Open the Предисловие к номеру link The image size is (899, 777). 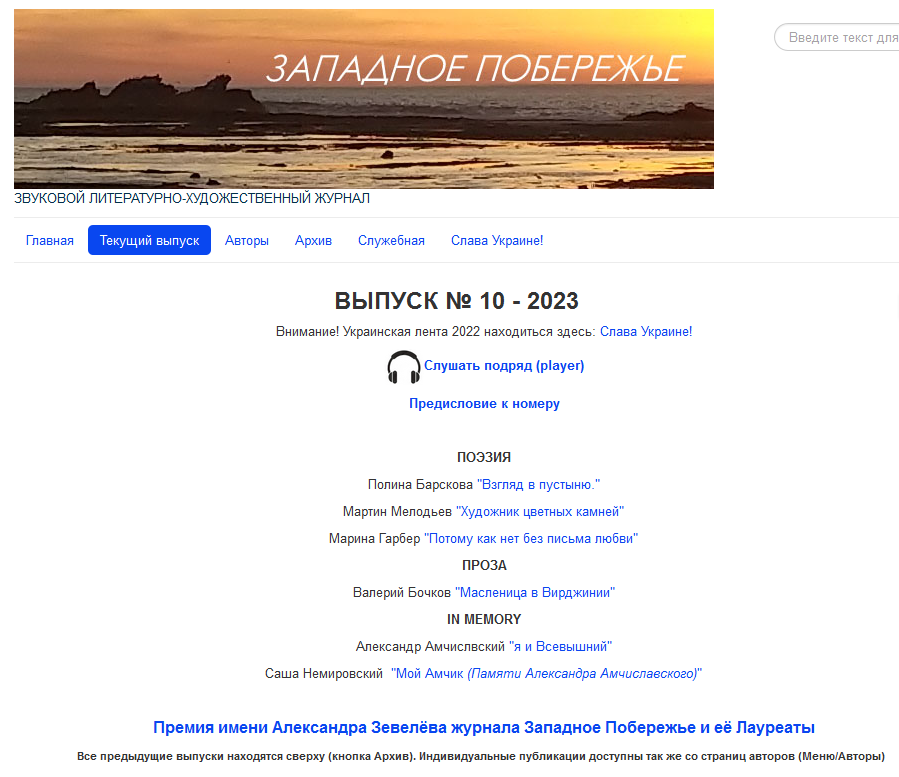(x=484, y=404)
